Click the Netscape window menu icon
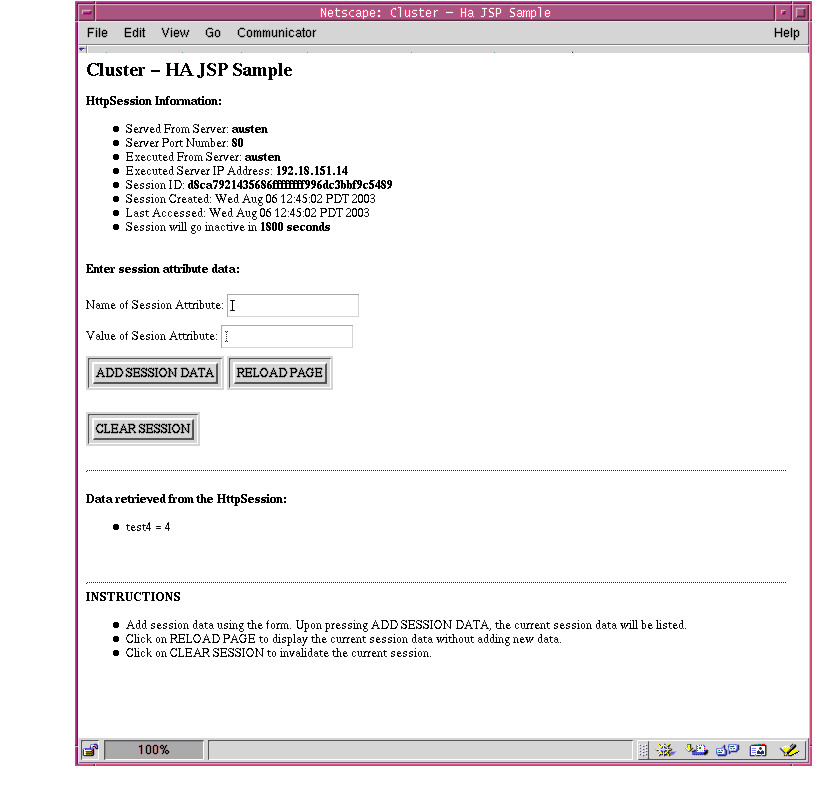Viewport: 831px width, 785px height. pos(86,12)
